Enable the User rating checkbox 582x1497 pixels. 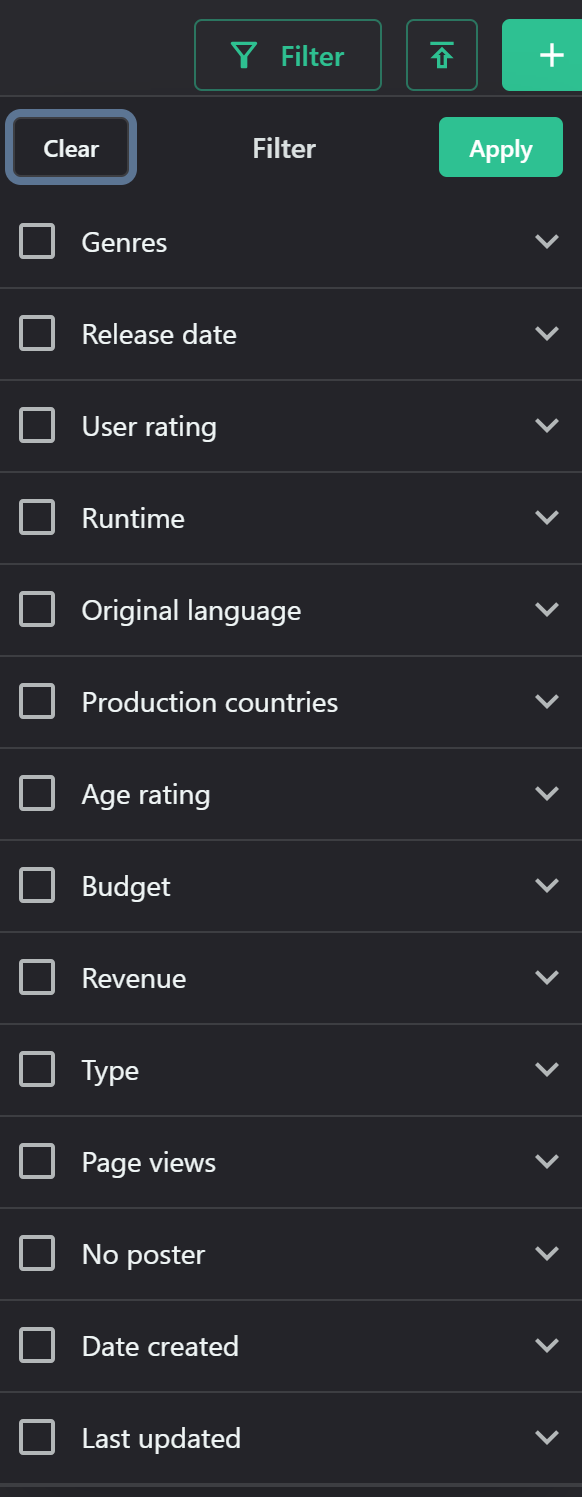pyautogui.click(x=37, y=426)
